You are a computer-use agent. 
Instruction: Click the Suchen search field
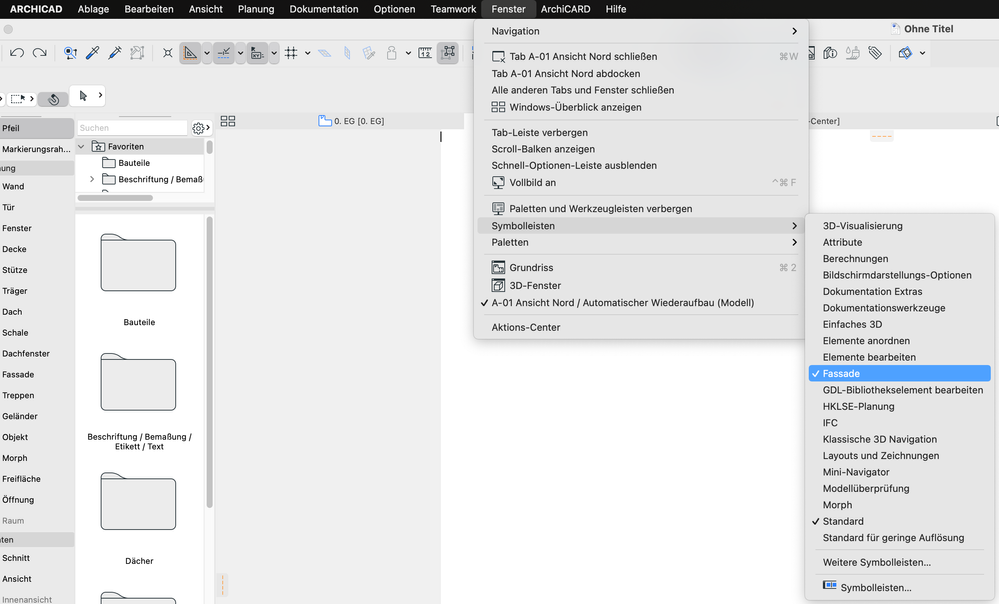pyautogui.click(x=133, y=128)
